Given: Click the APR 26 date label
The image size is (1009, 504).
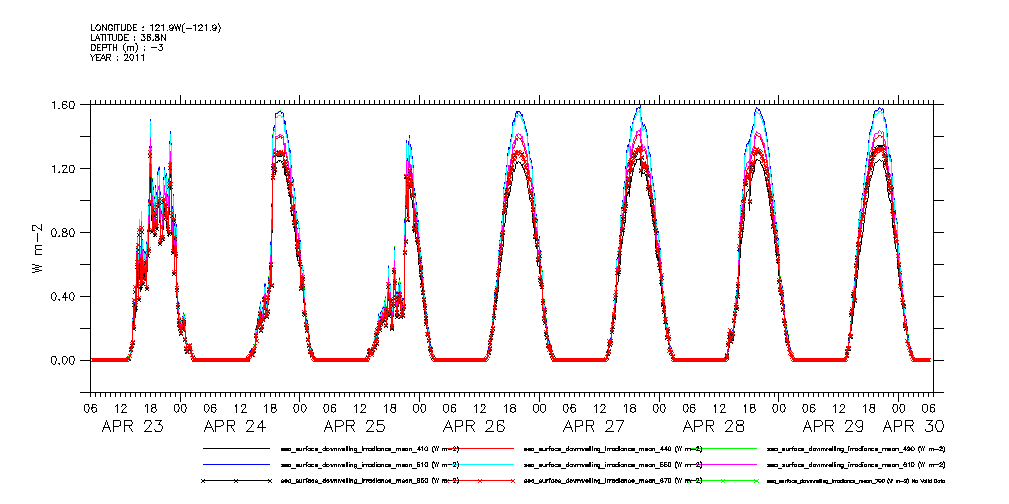Looking at the screenshot, I should click(x=474, y=426).
